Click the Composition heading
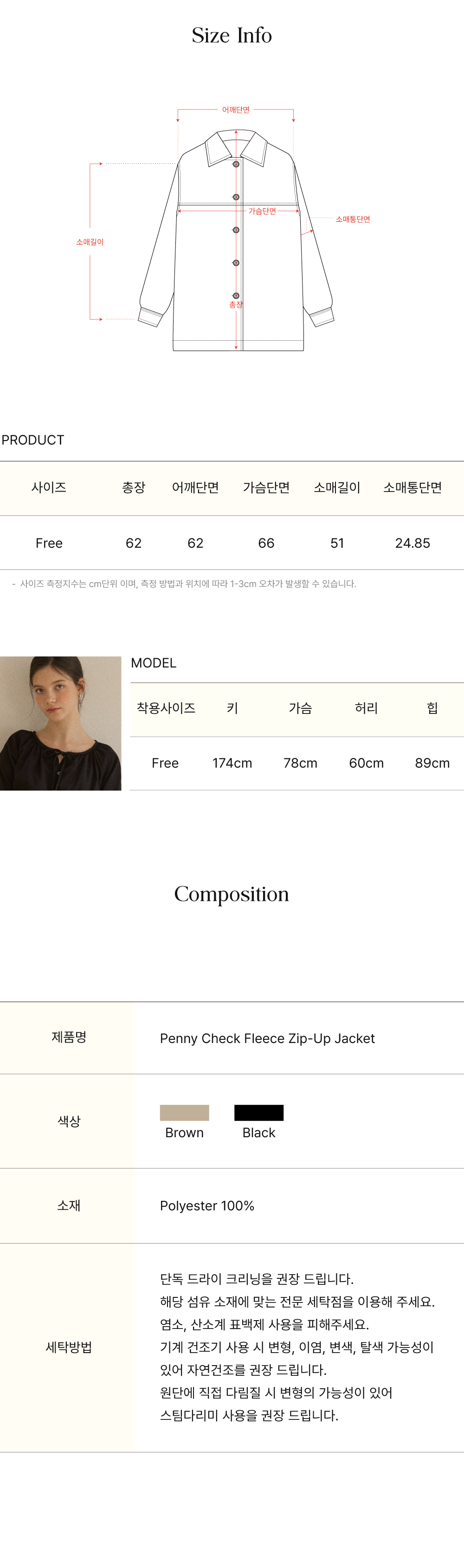The width and height of the screenshot is (464, 1568). [x=232, y=894]
